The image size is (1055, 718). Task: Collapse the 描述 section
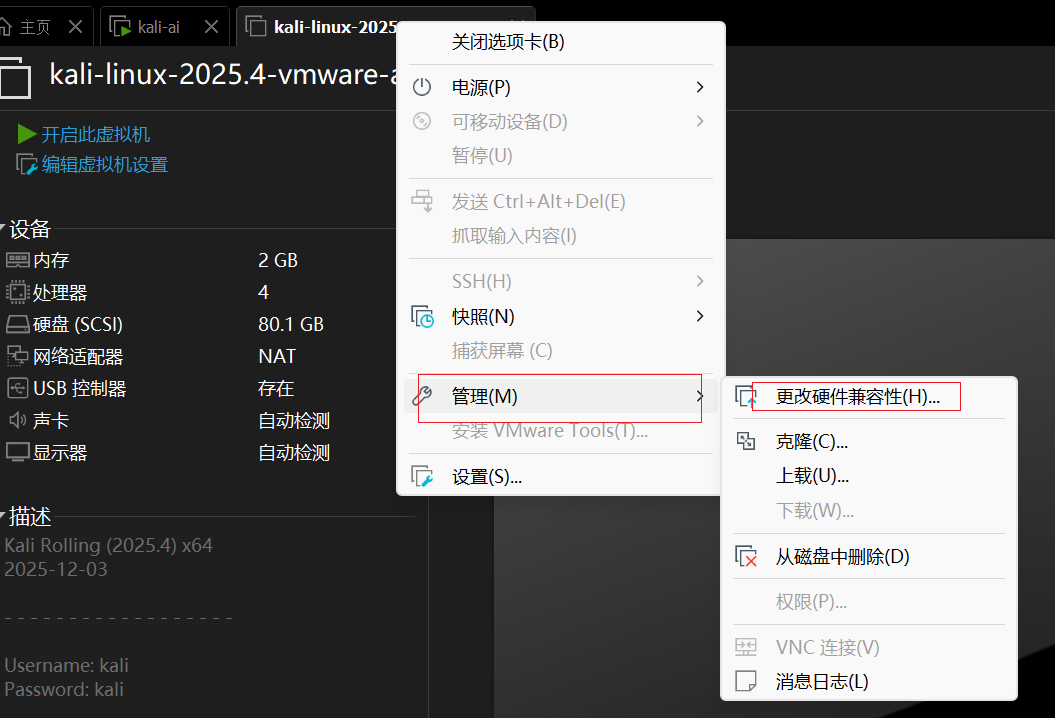(x=3, y=514)
